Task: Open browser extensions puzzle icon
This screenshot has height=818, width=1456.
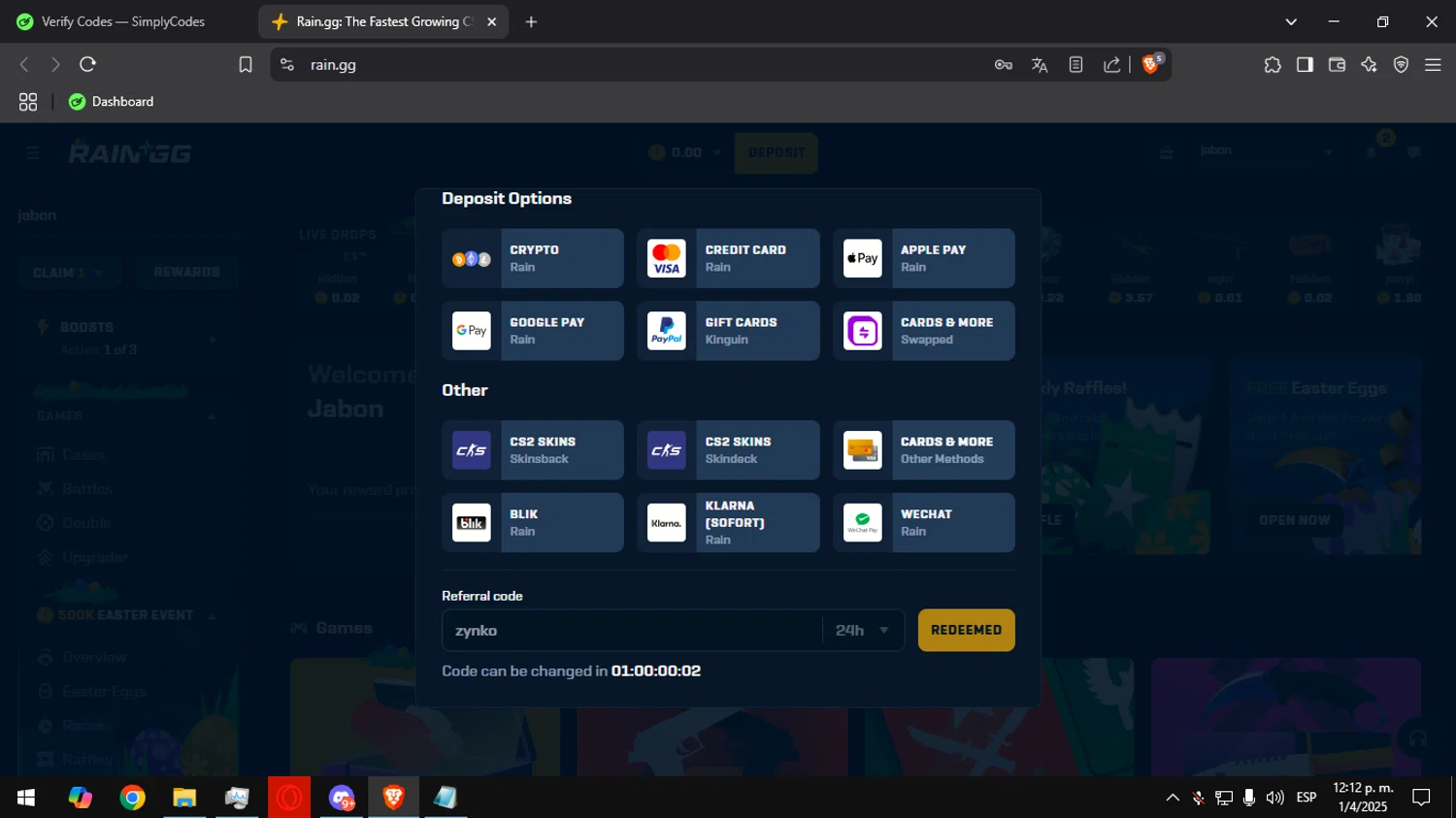Action: [x=1273, y=64]
